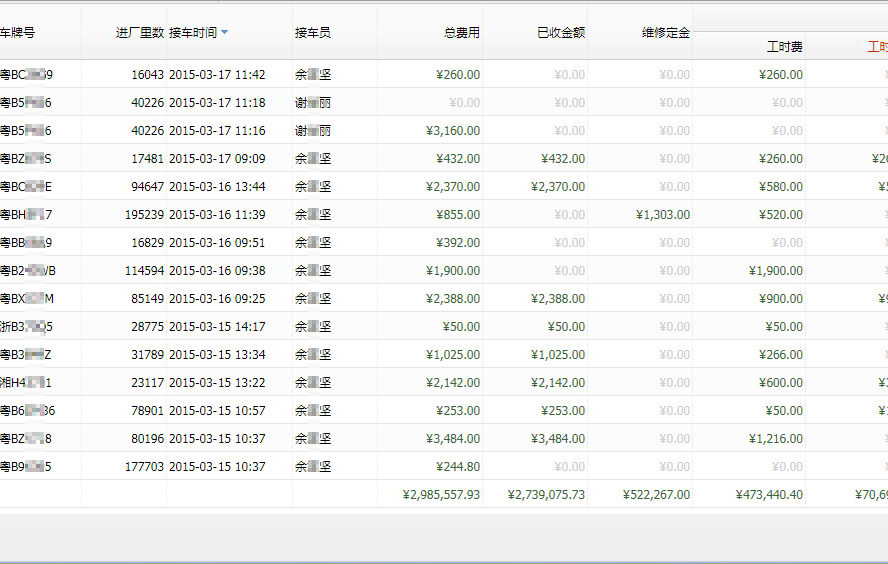Click the 2015-03-16 09:51 receive time cell
888x564 pixels.
[217, 243]
